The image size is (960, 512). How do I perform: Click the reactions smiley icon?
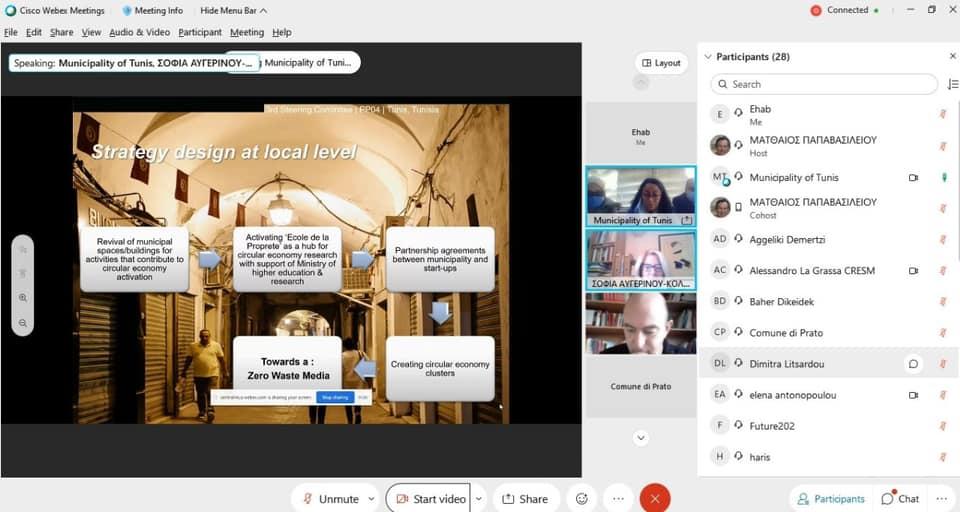(x=582, y=498)
